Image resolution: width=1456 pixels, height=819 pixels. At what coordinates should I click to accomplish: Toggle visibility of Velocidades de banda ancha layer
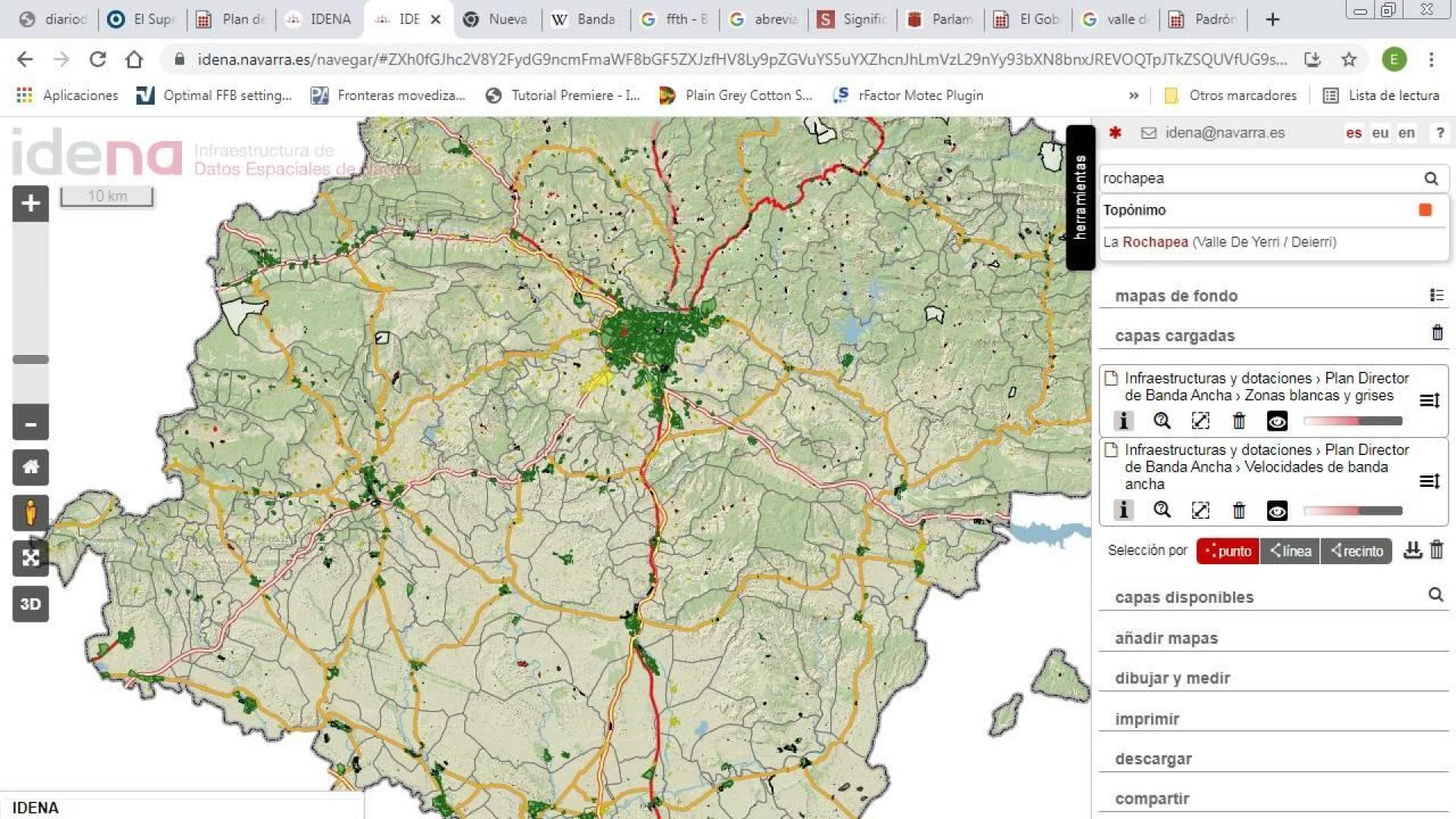(1277, 510)
